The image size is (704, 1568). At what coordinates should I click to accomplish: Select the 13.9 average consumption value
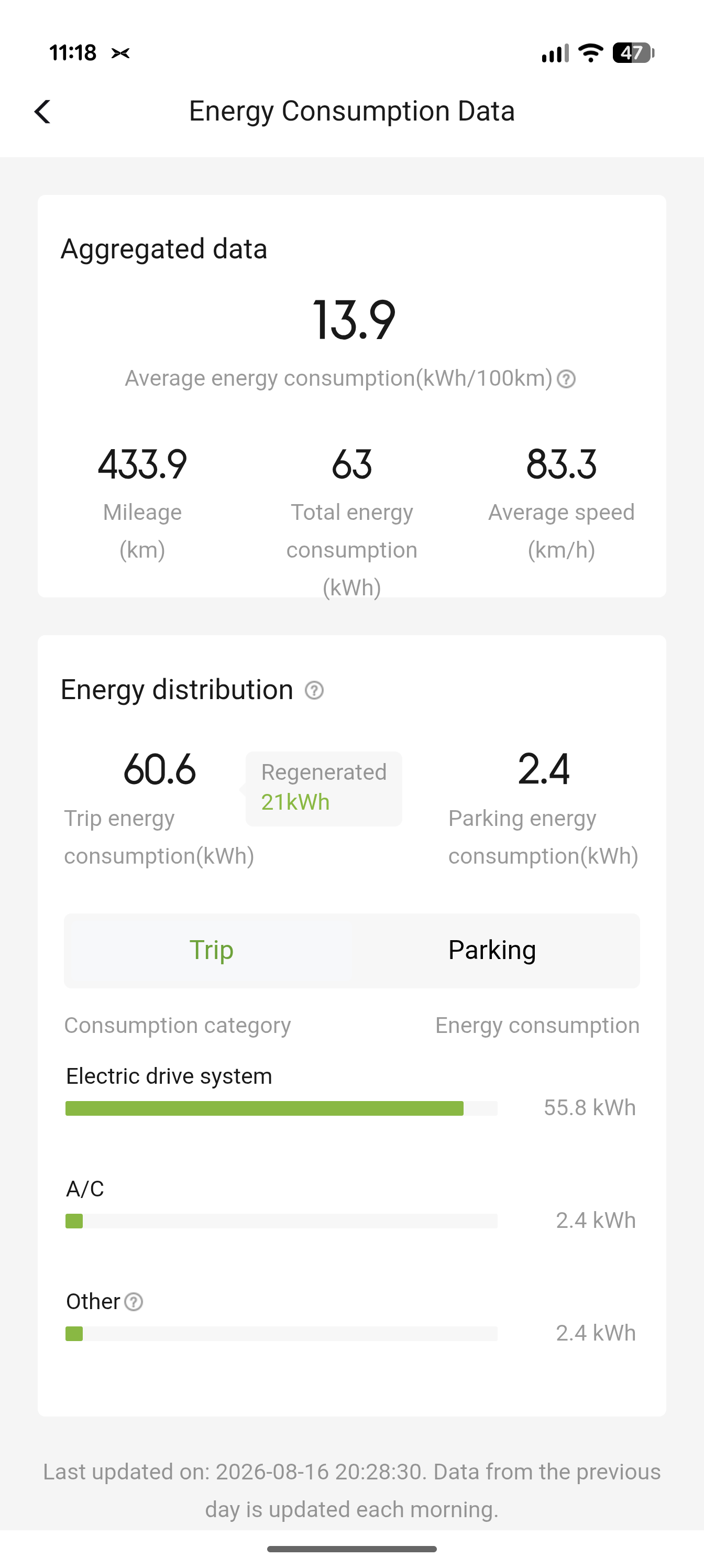[354, 320]
